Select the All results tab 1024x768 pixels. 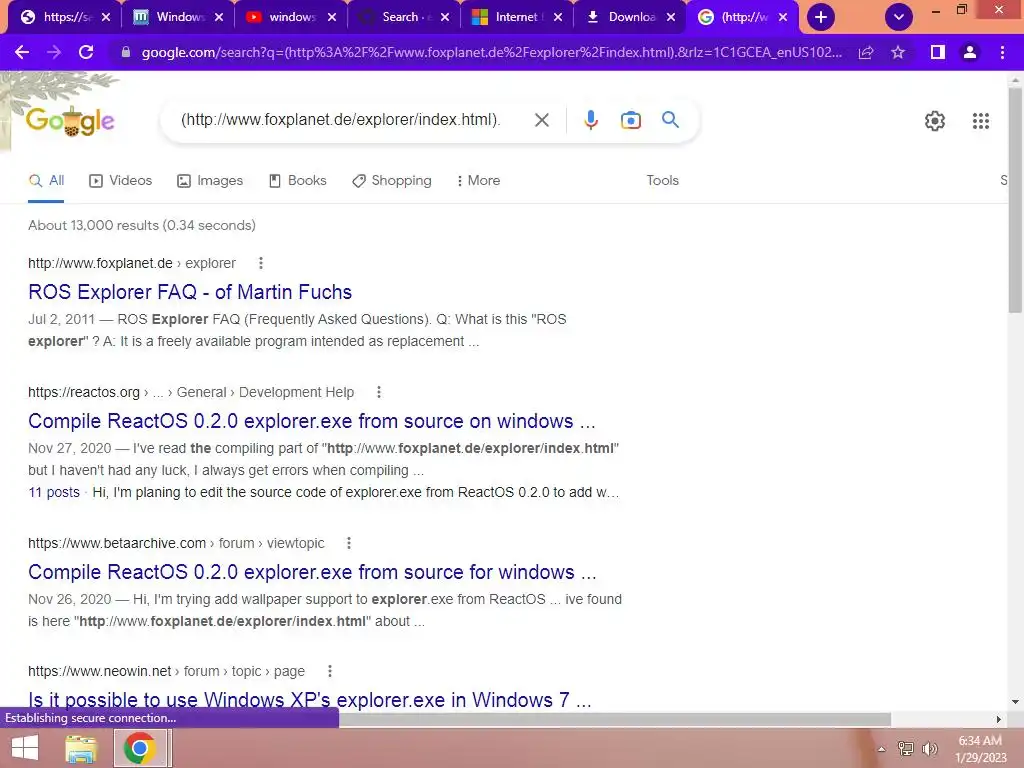coord(46,181)
